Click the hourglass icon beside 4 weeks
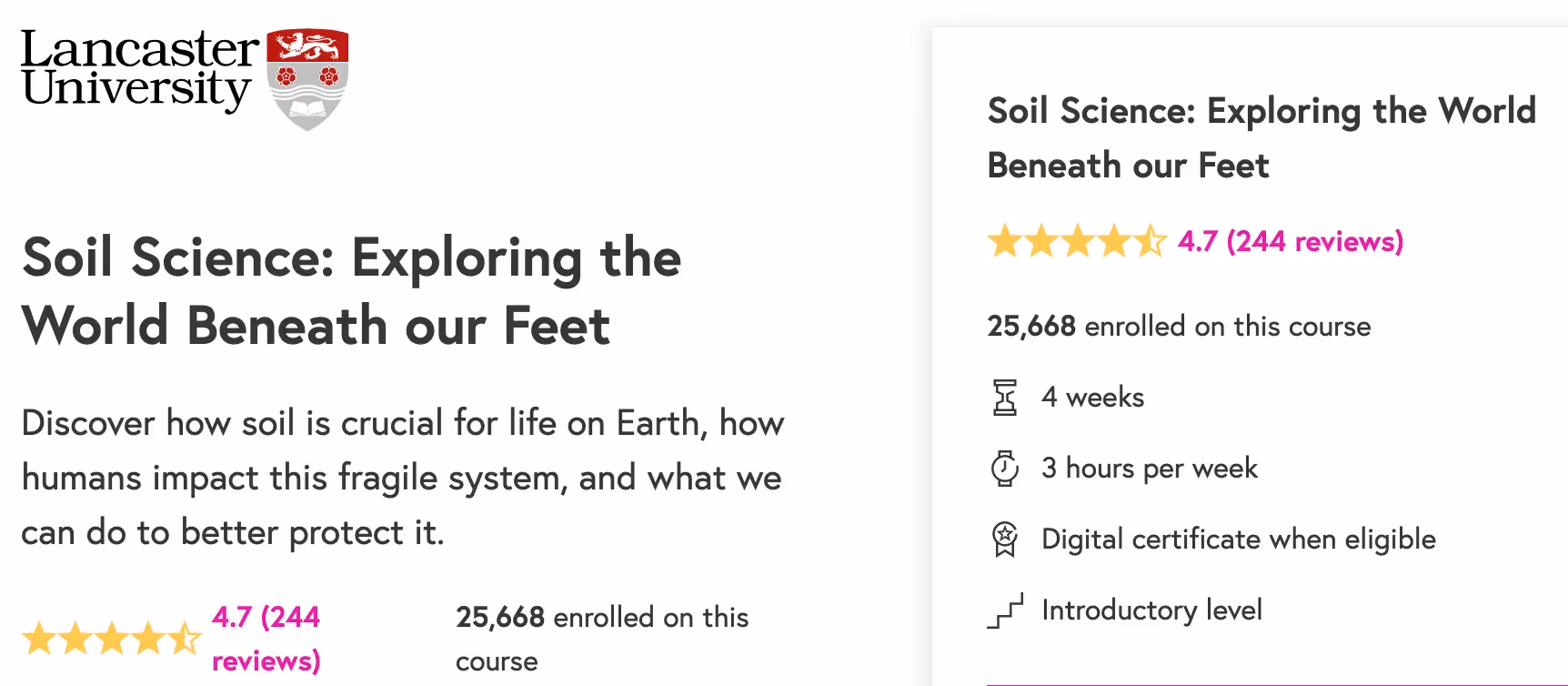The height and width of the screenshot is (686, 1568). point(1004,398)
